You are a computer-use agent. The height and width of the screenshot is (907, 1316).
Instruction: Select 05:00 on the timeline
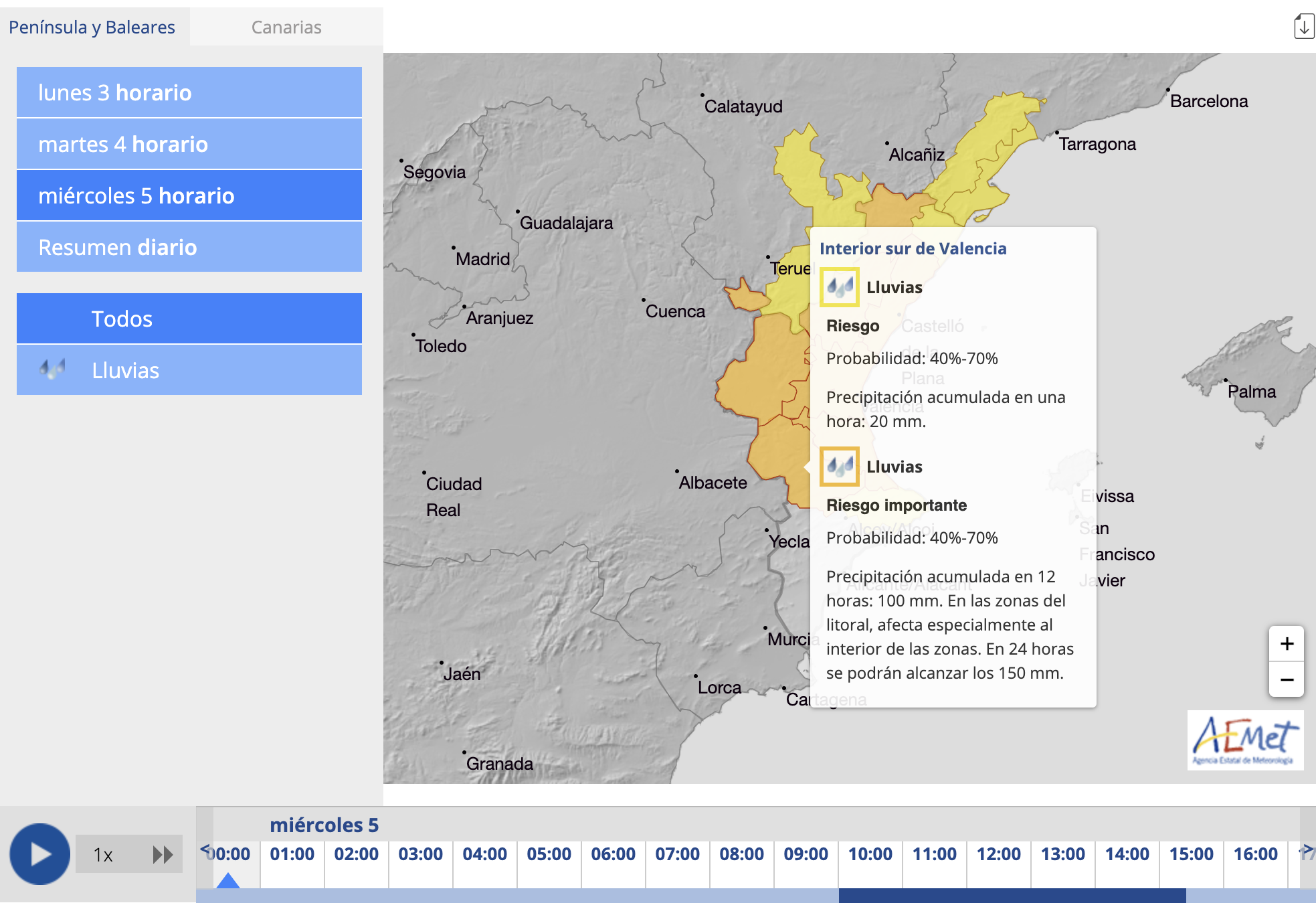pos(549,854)
